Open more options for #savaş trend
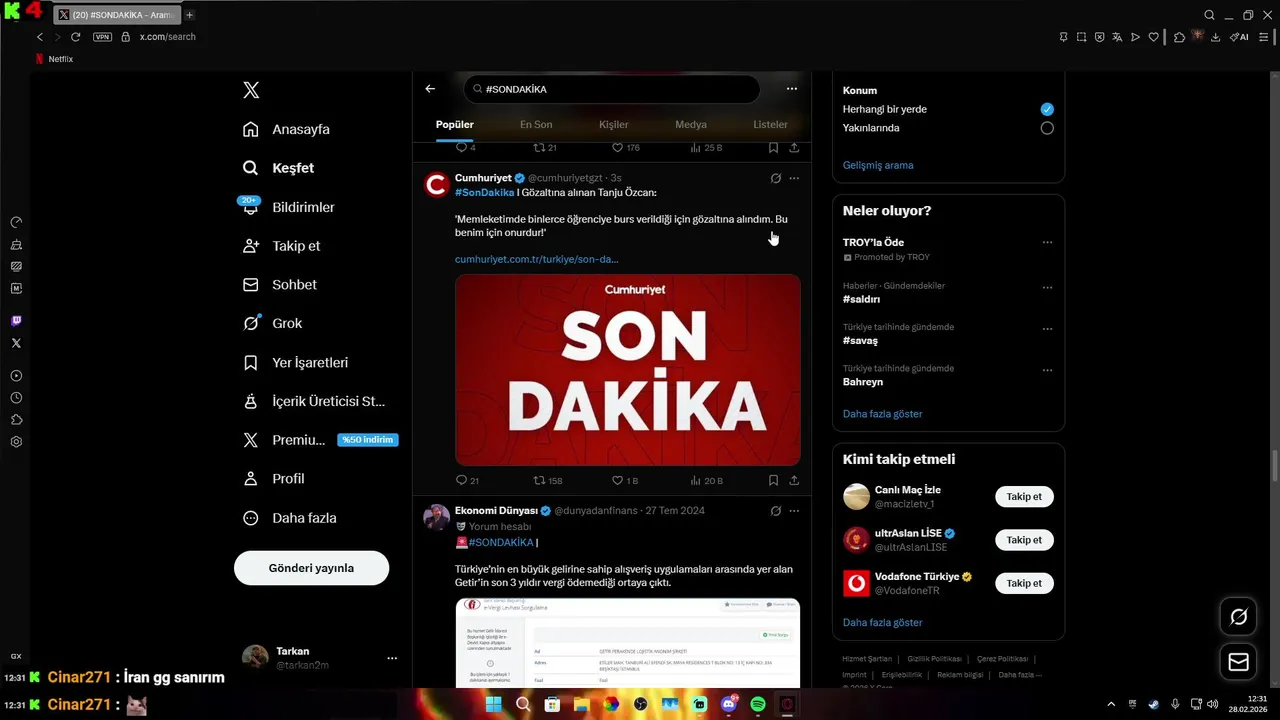The width and height of the screenshot is (1280, 720). [x=1047, y=328]
